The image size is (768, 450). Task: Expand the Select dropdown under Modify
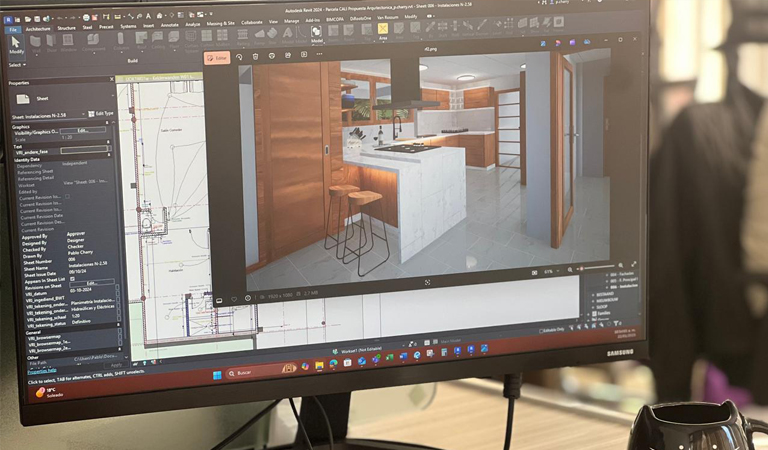[x=17, y=65]
